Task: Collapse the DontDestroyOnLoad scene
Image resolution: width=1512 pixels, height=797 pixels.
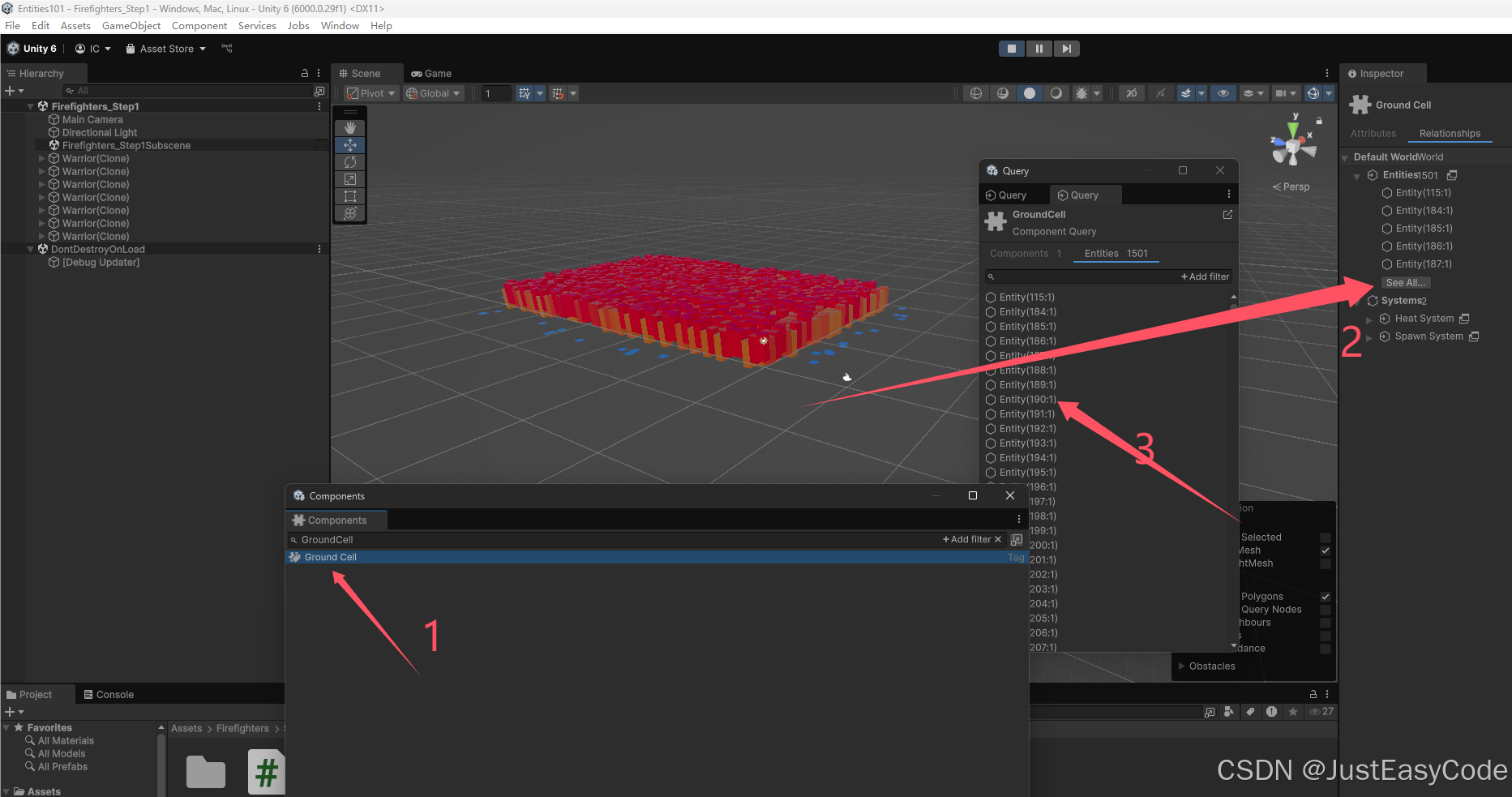Action: coord(31,249)
